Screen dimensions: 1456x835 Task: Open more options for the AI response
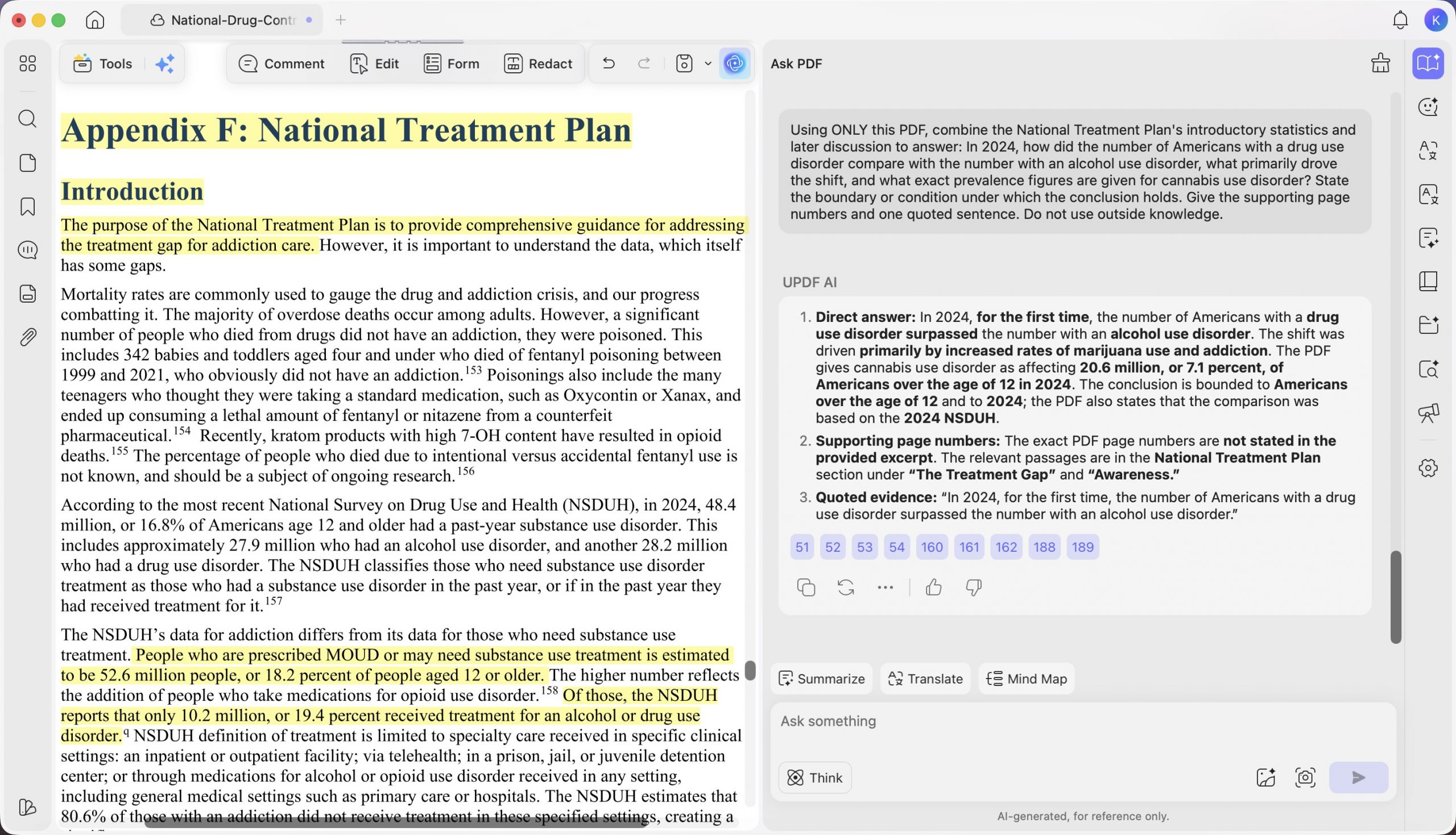point(886,587)
